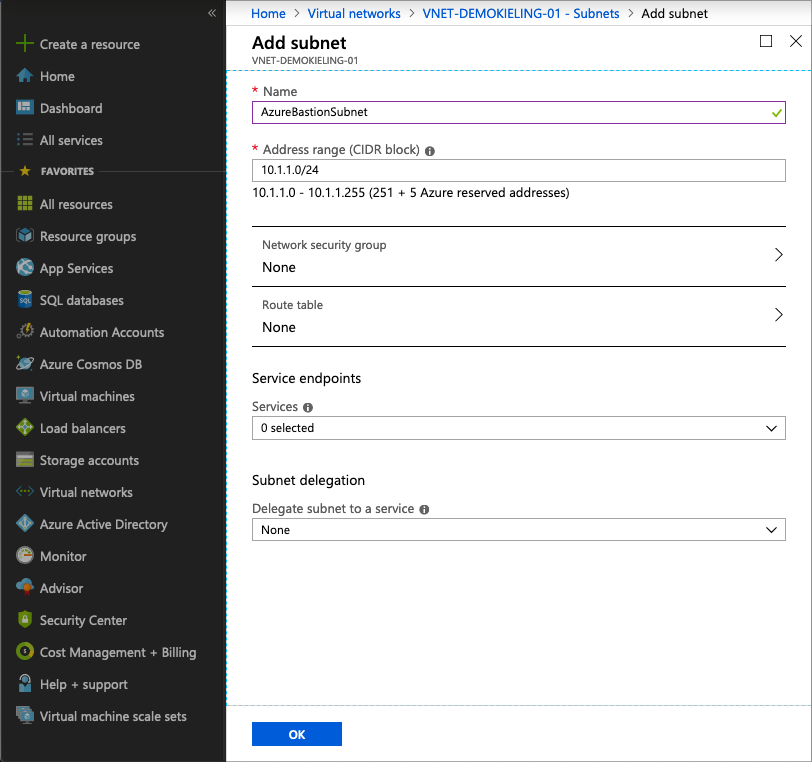Click the Name field containing AzureBastionSubnet

click(518, 112)
